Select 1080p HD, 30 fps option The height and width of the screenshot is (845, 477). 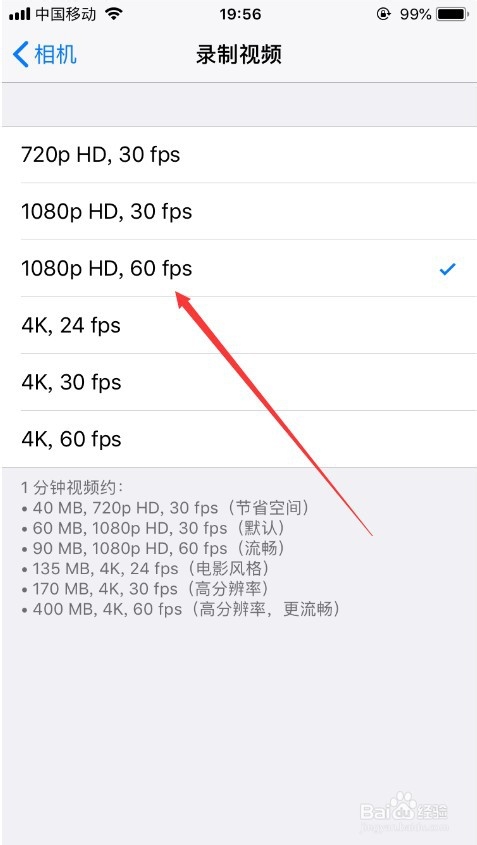tap(239, 211)
